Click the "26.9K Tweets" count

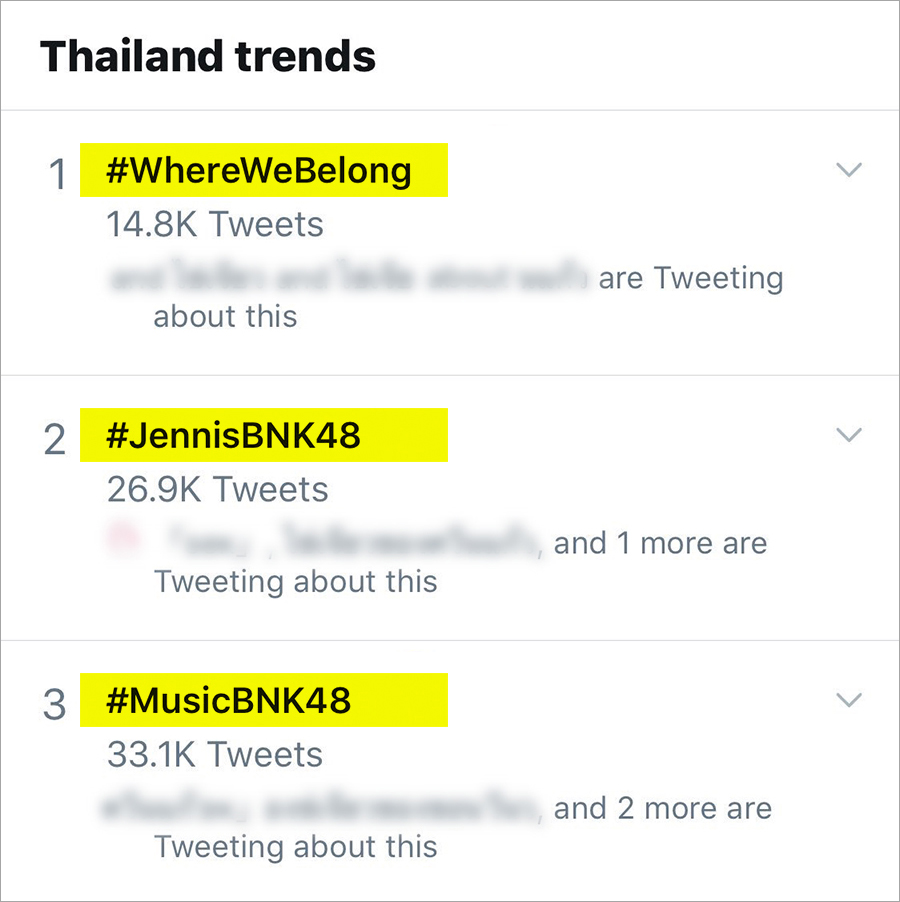217,490
